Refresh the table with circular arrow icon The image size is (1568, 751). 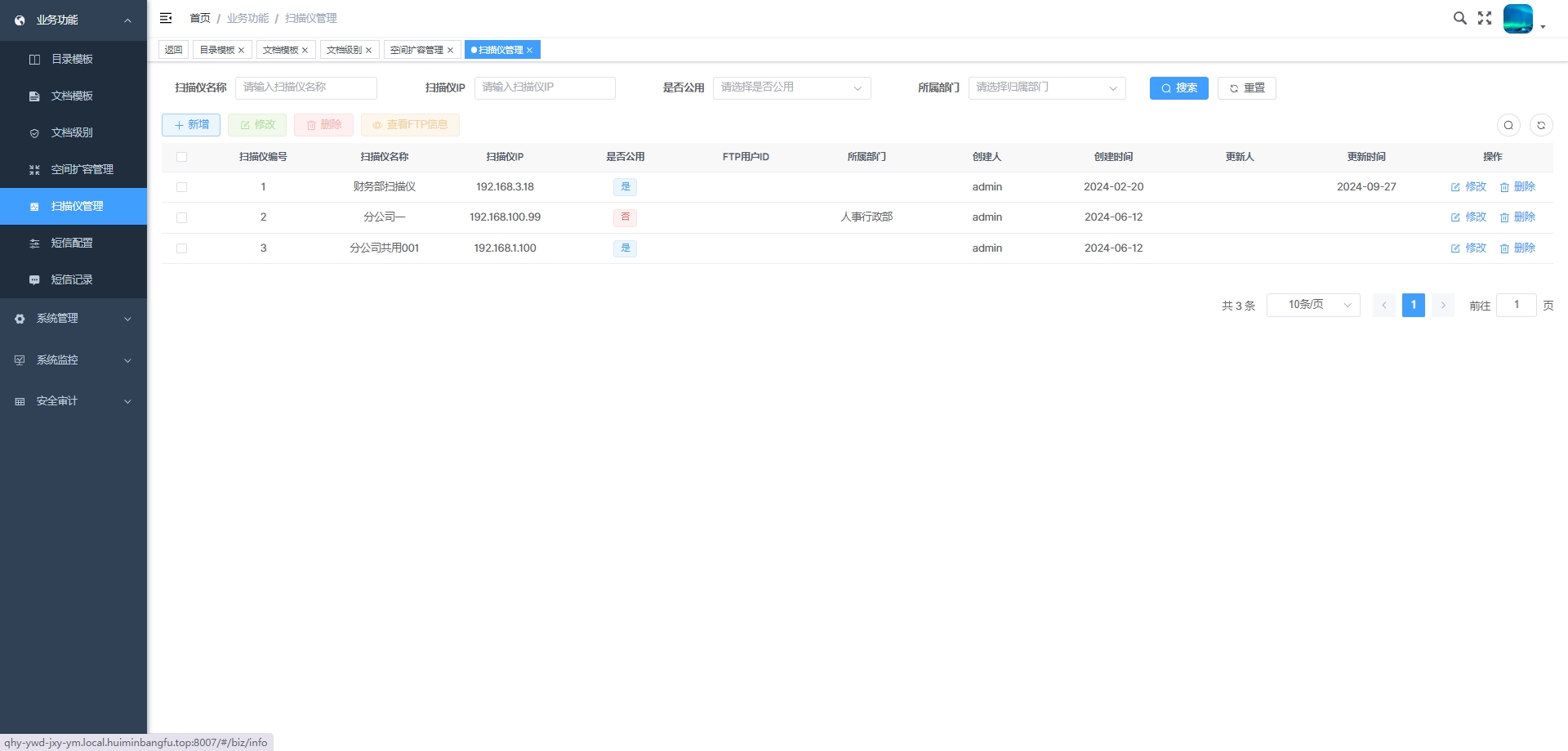click(x=1541, y=125)
